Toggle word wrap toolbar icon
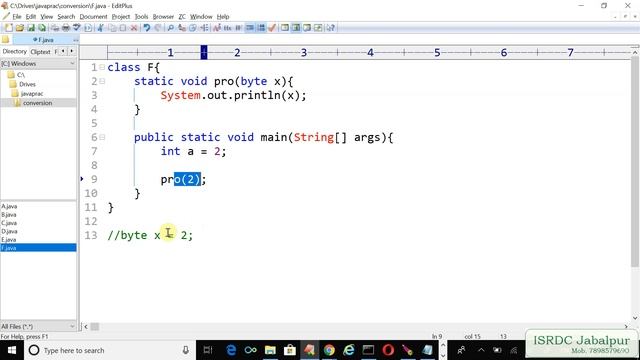This screenshot has width=640, height=360. [238, 28]
